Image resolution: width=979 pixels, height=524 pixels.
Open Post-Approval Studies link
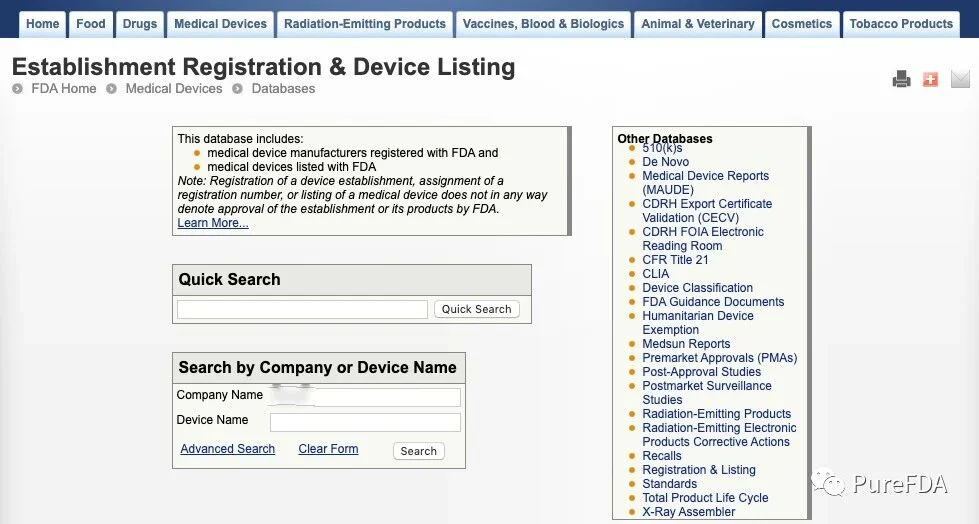701,372
